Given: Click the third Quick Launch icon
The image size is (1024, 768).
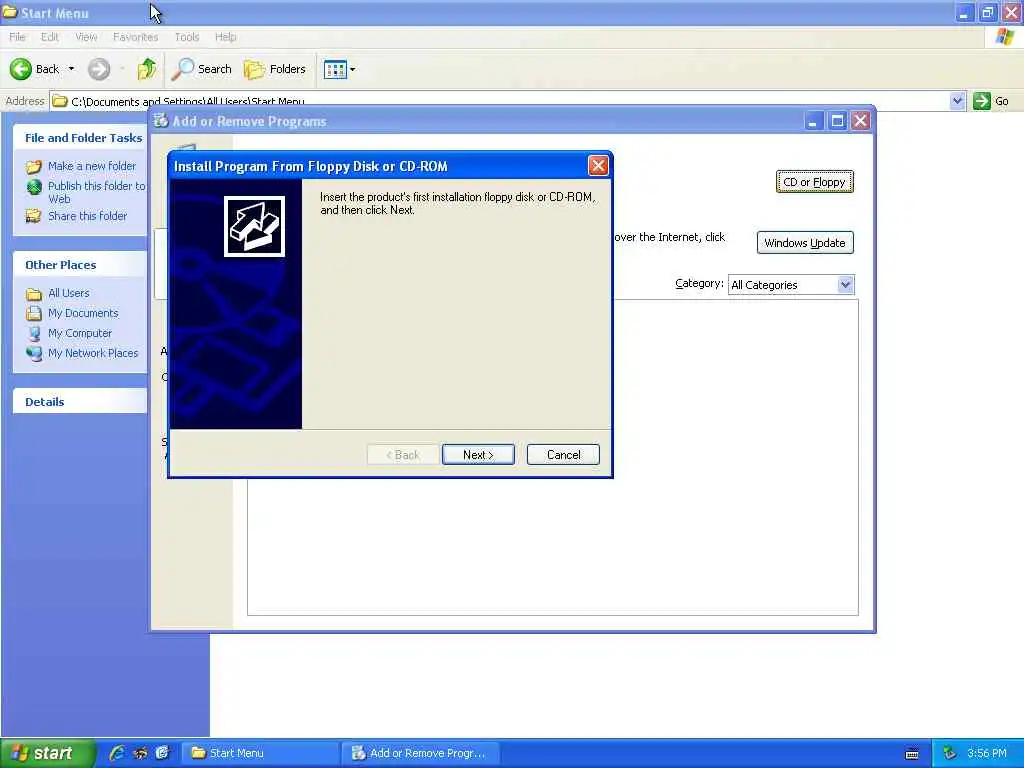Looking at the screenshot, I should [x=162, y=753].
